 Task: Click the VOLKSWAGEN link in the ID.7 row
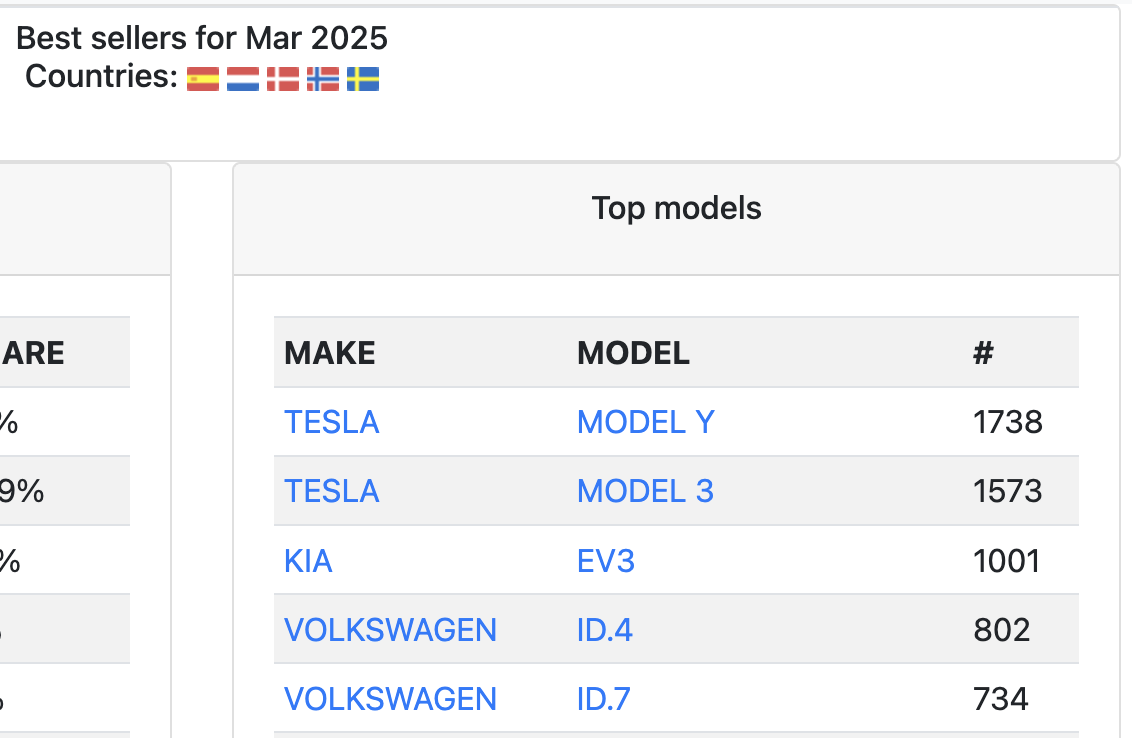pos(390,699)
